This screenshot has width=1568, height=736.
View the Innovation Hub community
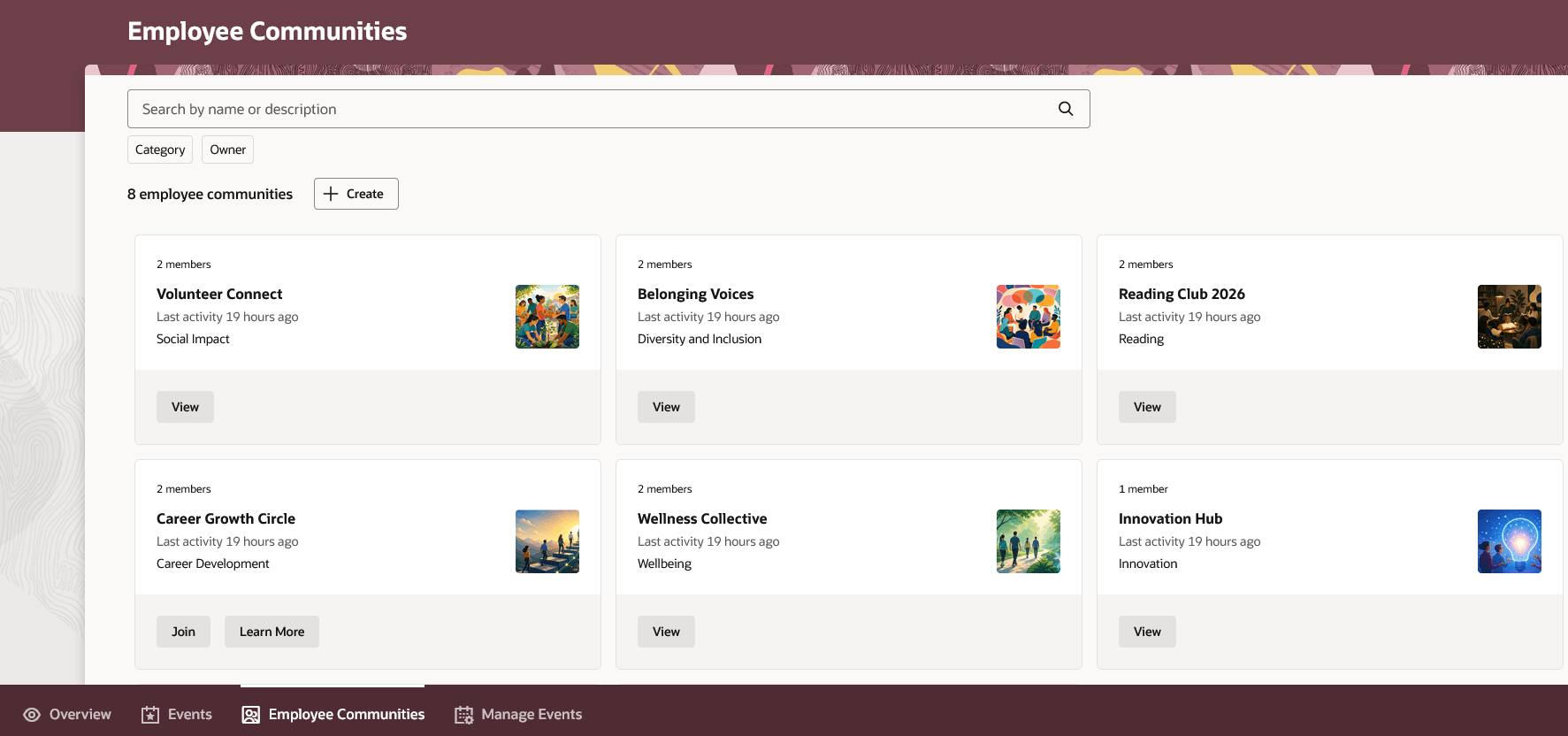(1147, 632)
